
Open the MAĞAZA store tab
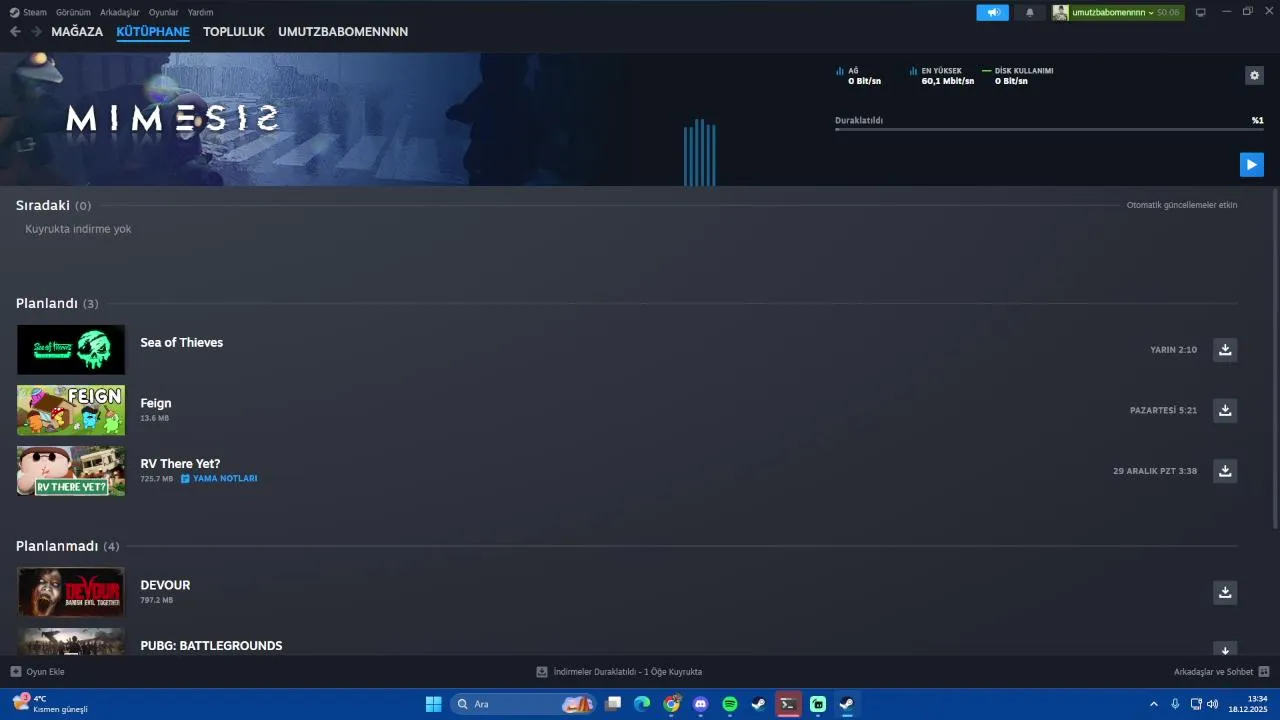[77, 32]
